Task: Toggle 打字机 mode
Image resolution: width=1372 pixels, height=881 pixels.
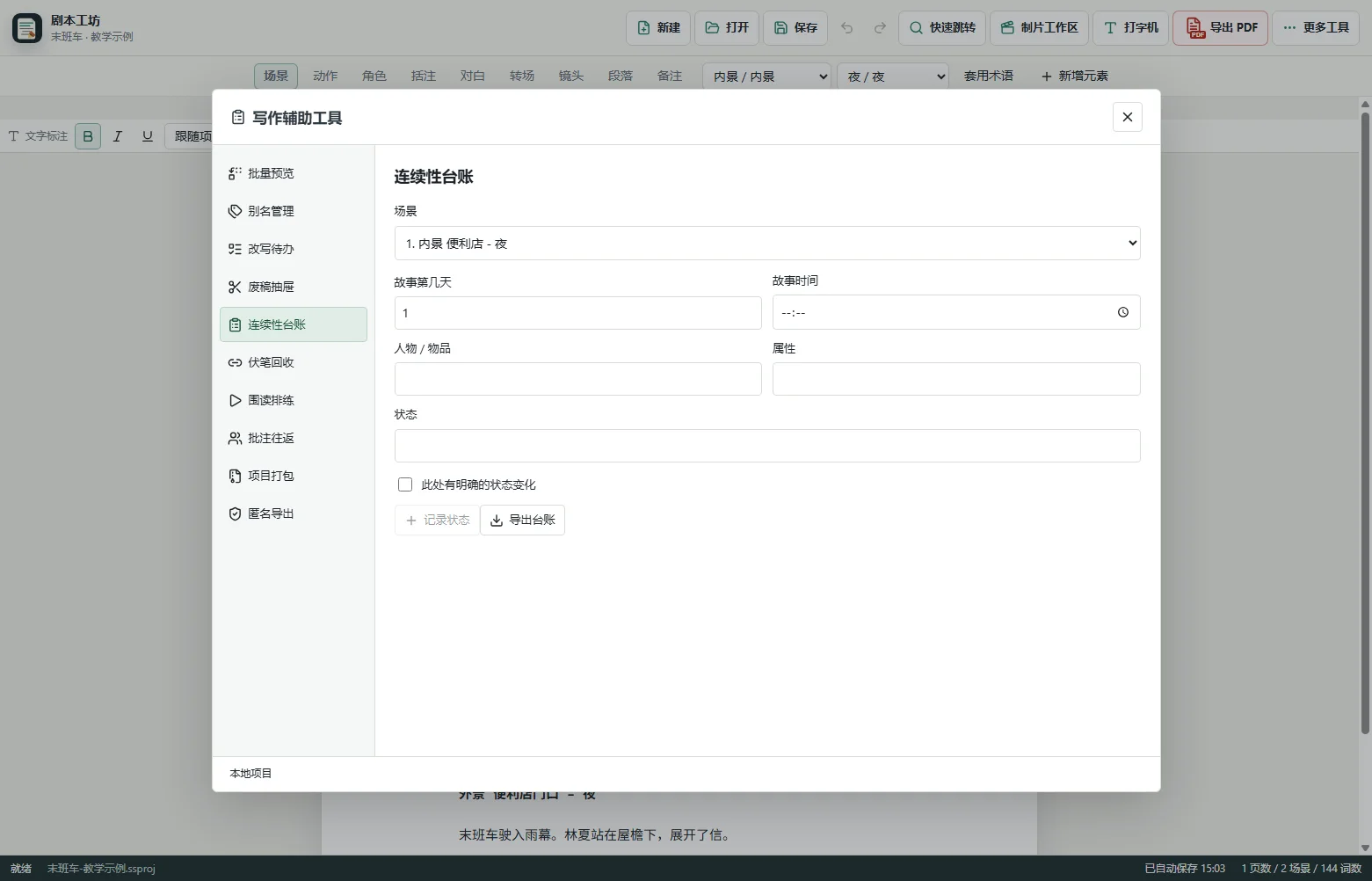Action: tap(1130, 28)
